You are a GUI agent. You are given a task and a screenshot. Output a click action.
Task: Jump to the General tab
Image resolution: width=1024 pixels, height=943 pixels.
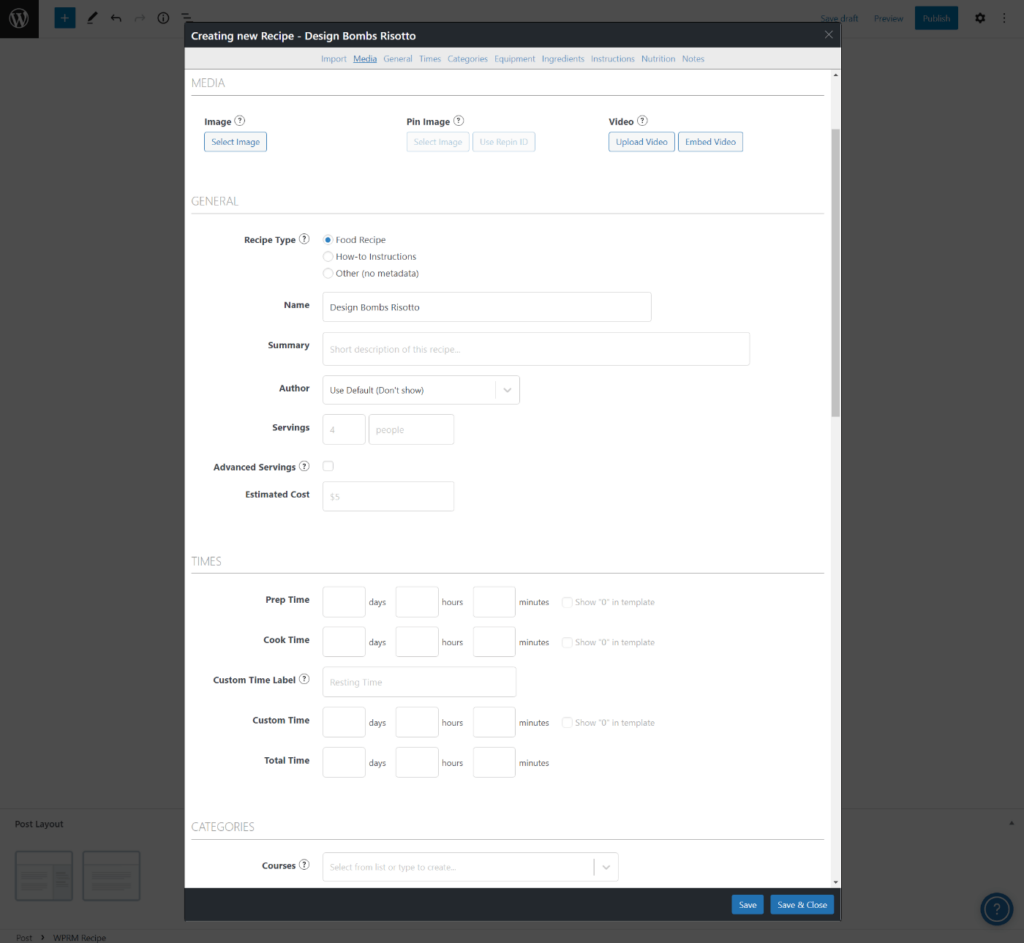click(398, 59)
